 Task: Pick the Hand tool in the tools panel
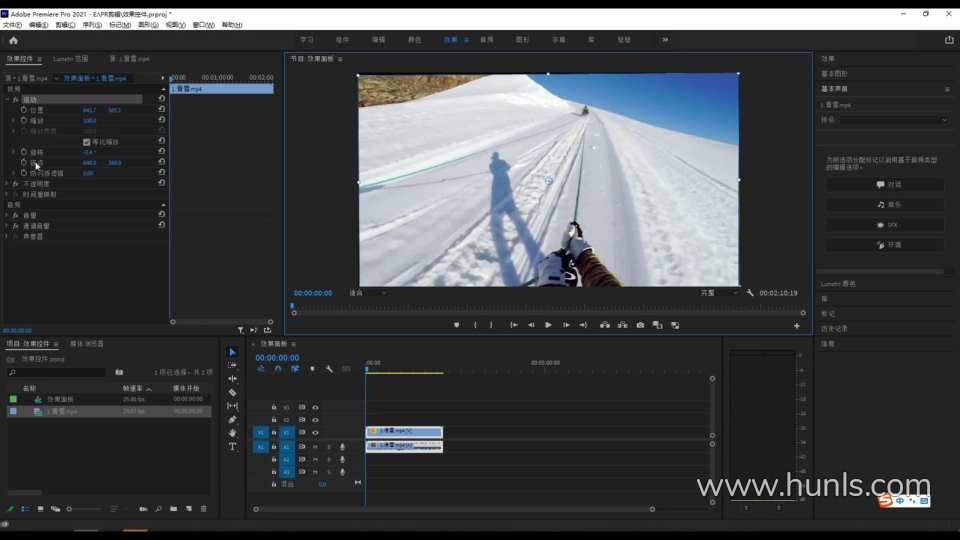233,433
